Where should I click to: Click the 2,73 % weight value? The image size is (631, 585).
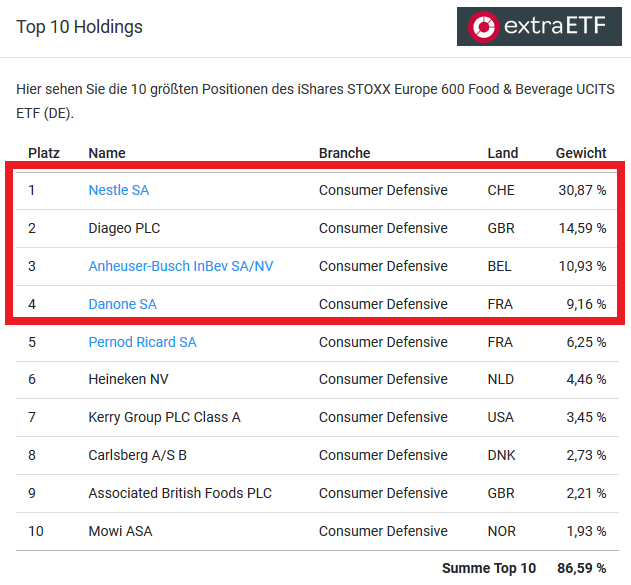pyautogui.click(x=586, y=455)
